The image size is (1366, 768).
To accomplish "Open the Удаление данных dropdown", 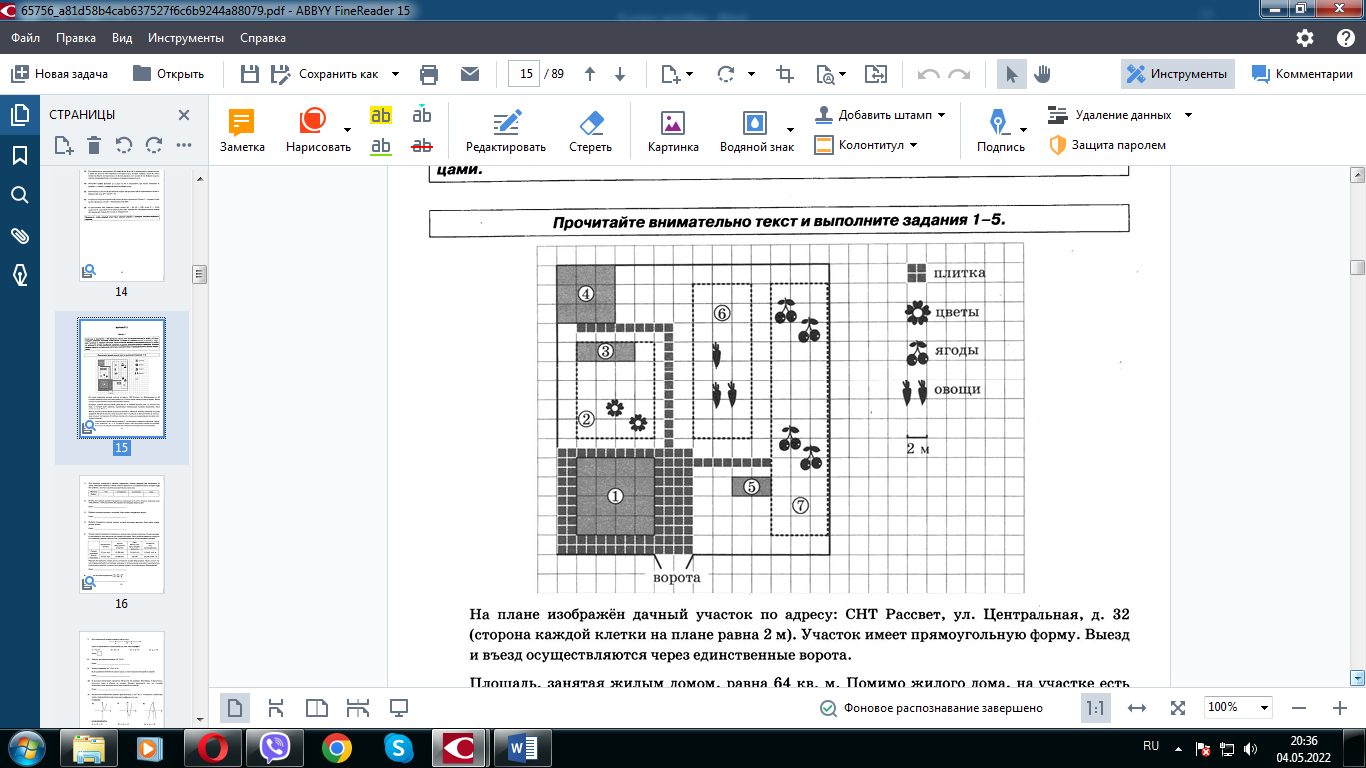I will coord(1121,114).
